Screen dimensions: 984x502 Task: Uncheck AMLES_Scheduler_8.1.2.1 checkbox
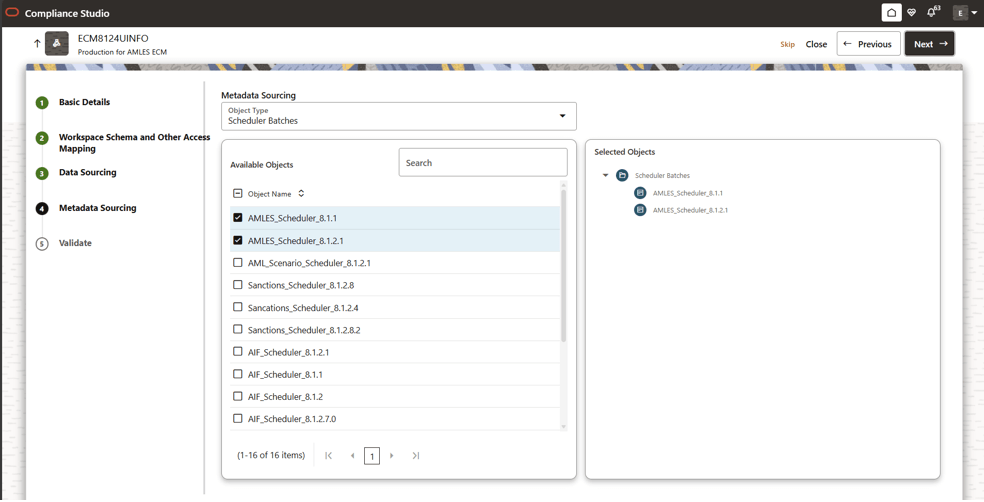point(237,240)
